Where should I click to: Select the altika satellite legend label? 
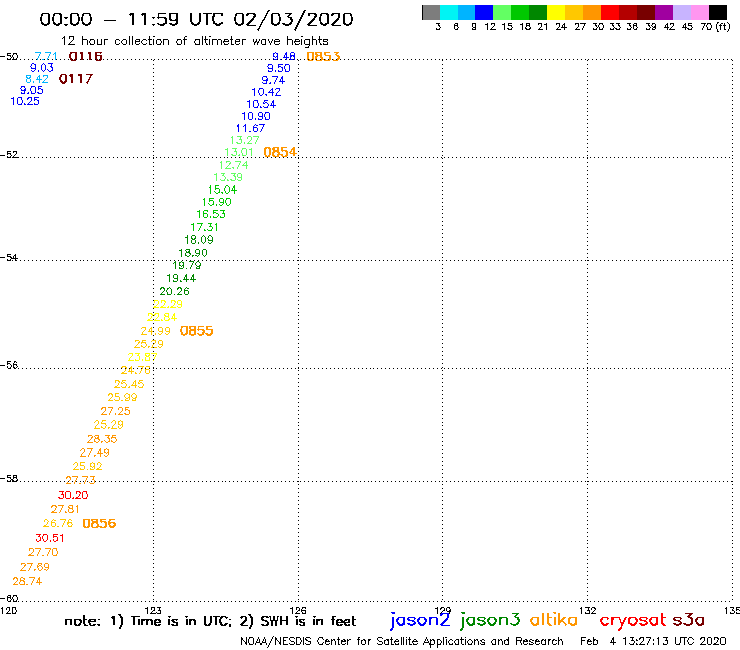tap(554, 620)
